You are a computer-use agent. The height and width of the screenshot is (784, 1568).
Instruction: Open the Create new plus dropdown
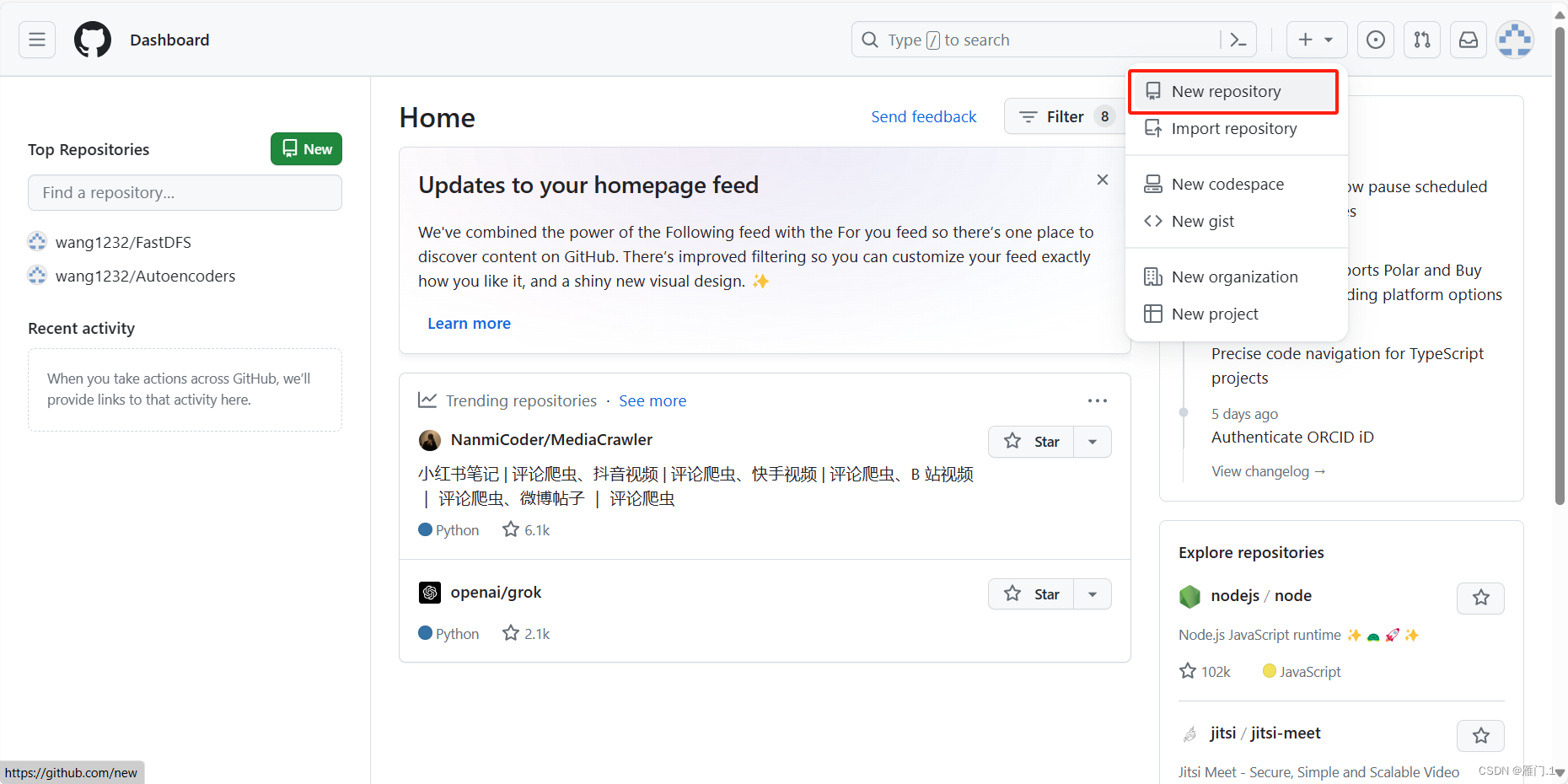[1316, 40]
